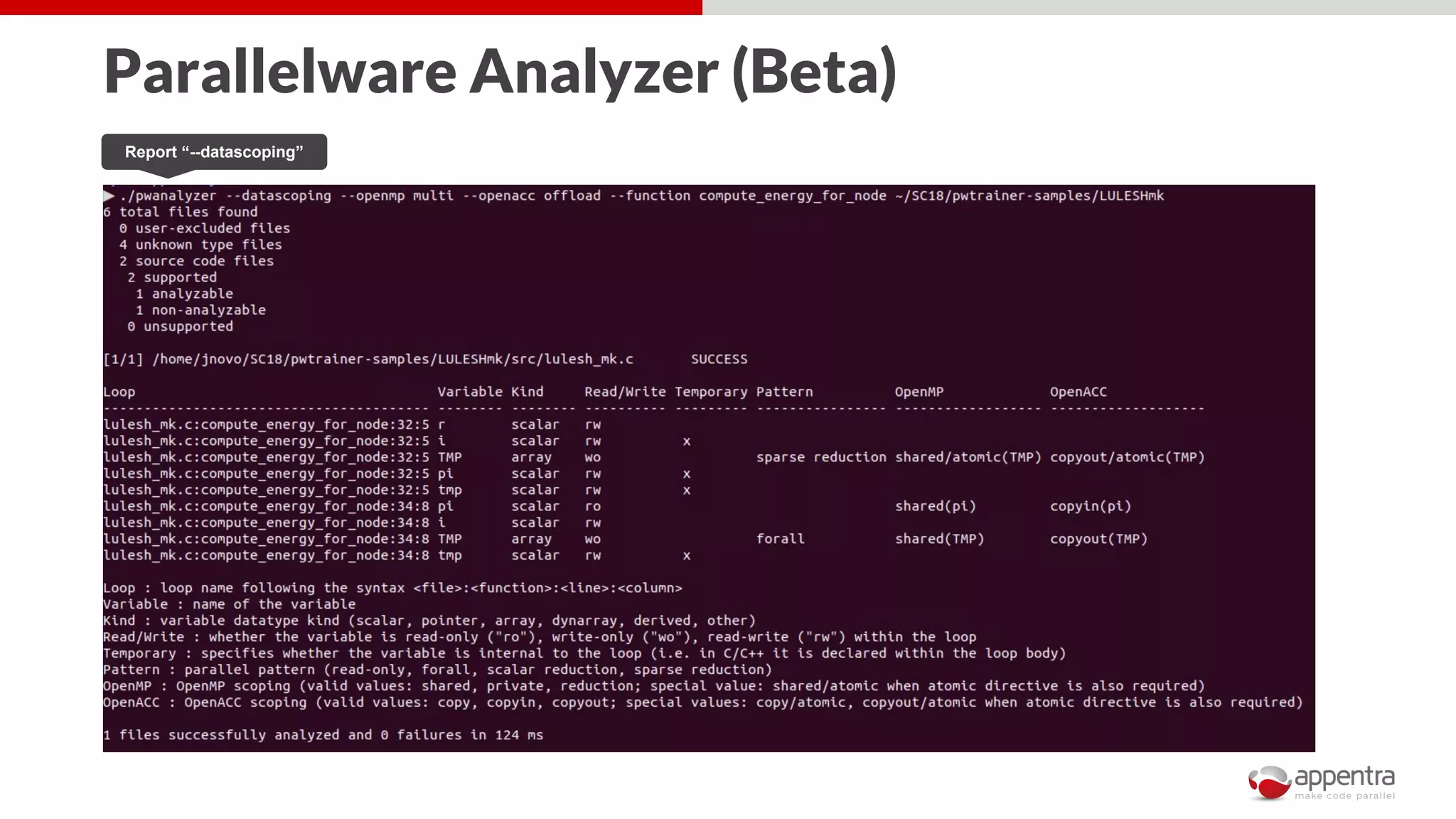Click the "1 files successfully analyzed" summary line
This screenshot has height=819, width=1456.
tap(323, 735)
